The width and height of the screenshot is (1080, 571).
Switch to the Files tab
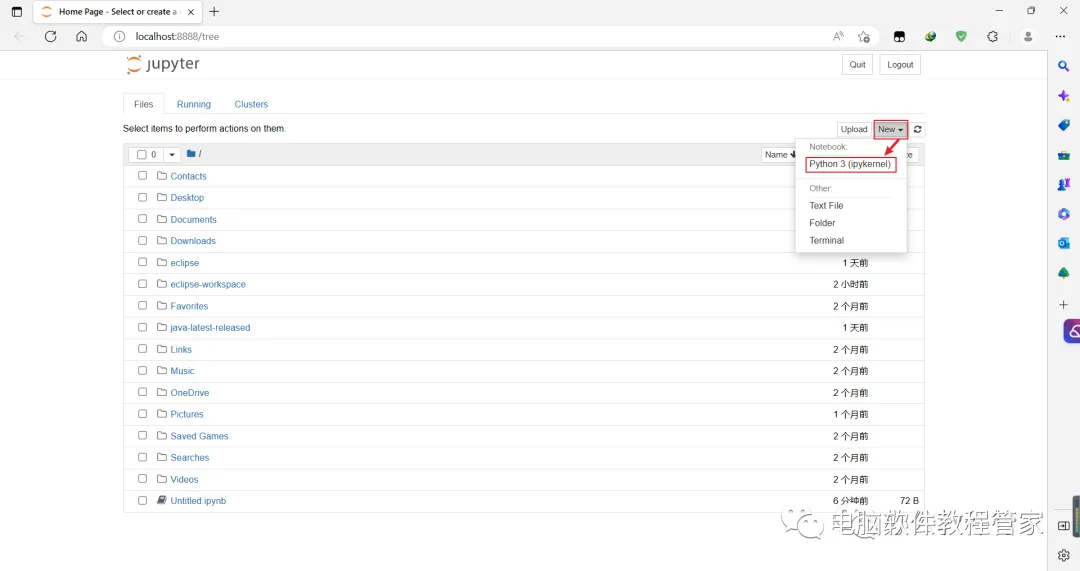click(143, 104)
